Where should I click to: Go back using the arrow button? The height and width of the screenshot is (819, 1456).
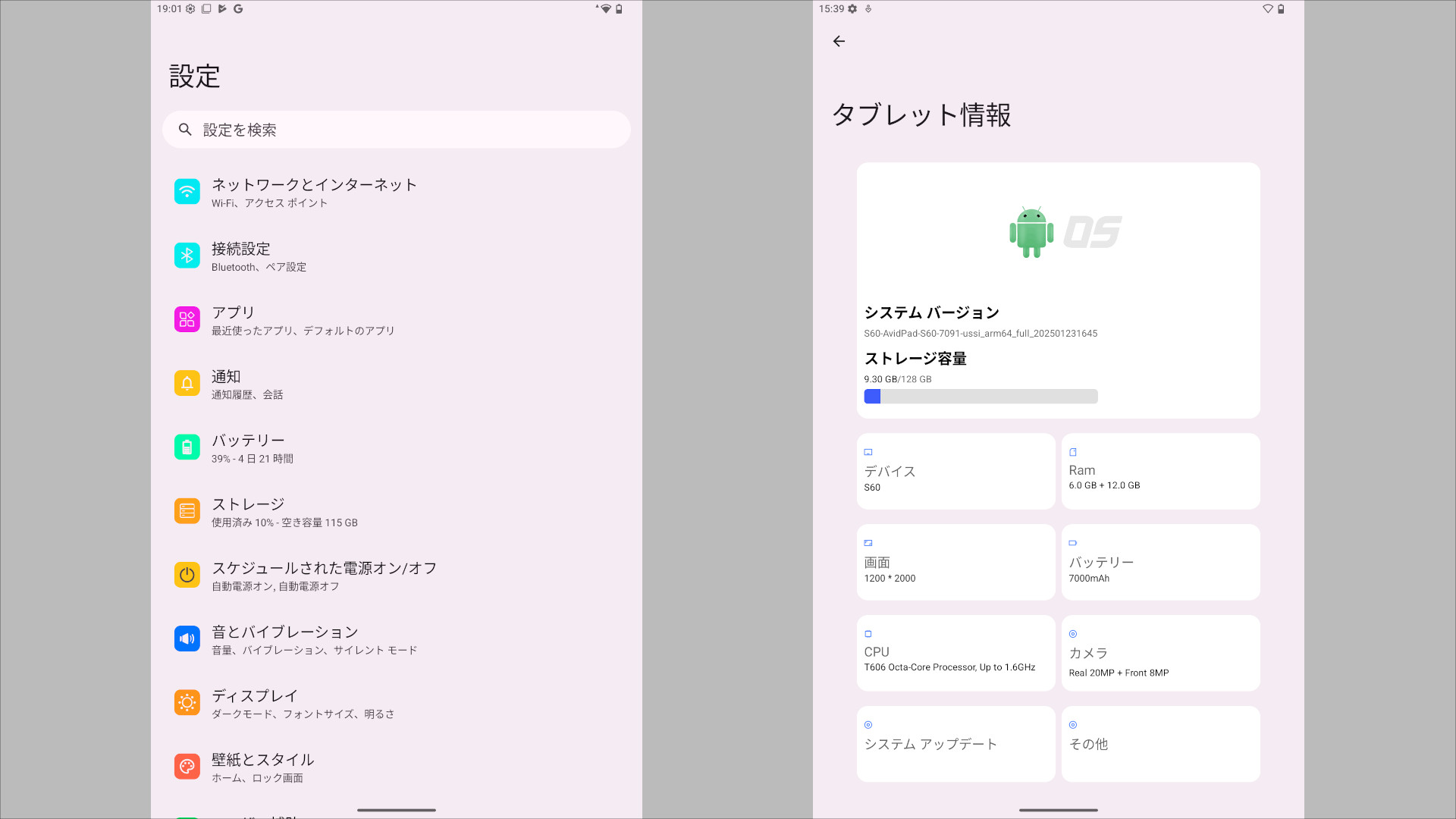tap(839, 42)
